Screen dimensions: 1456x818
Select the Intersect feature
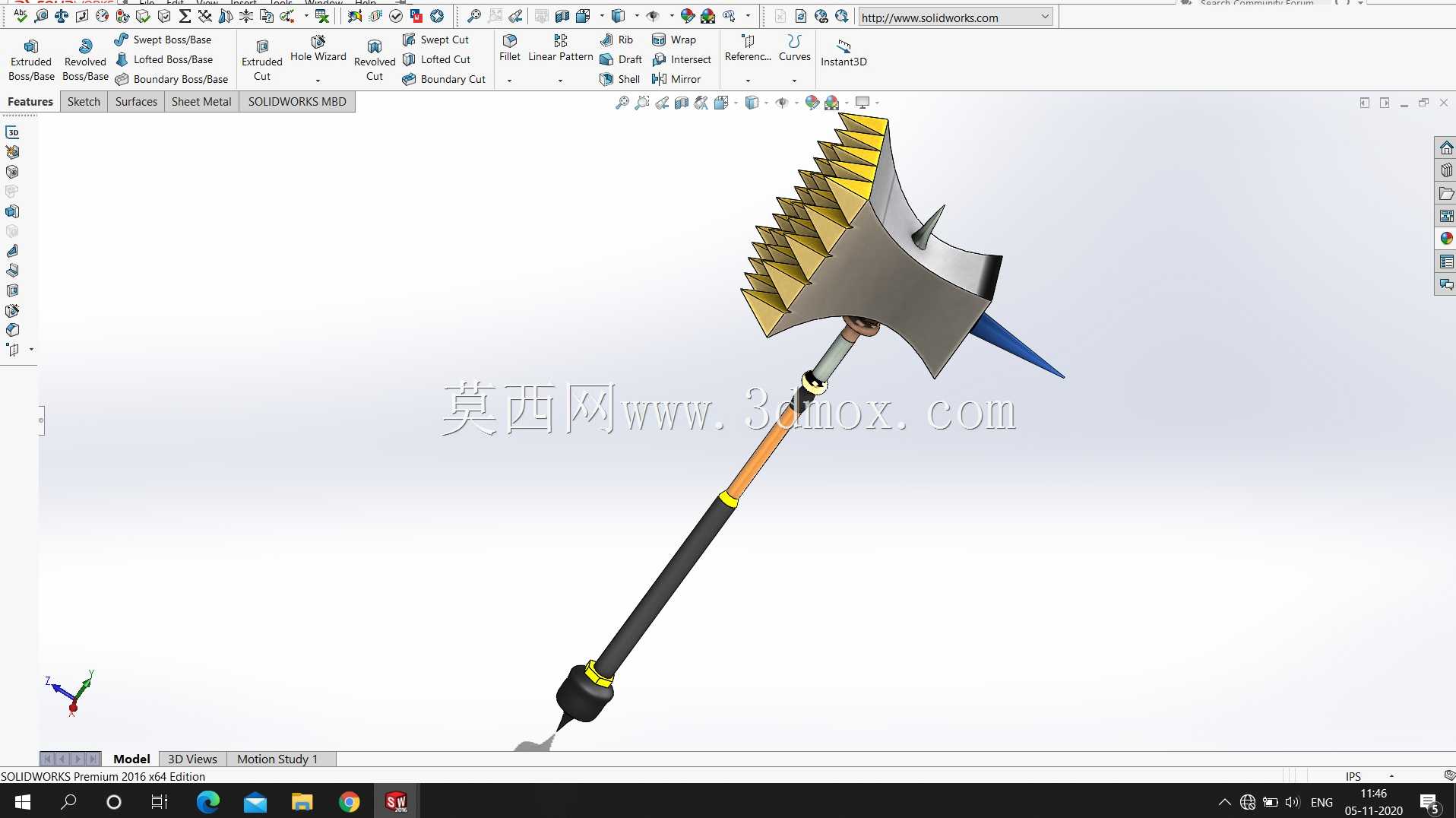tap(682, 59)
